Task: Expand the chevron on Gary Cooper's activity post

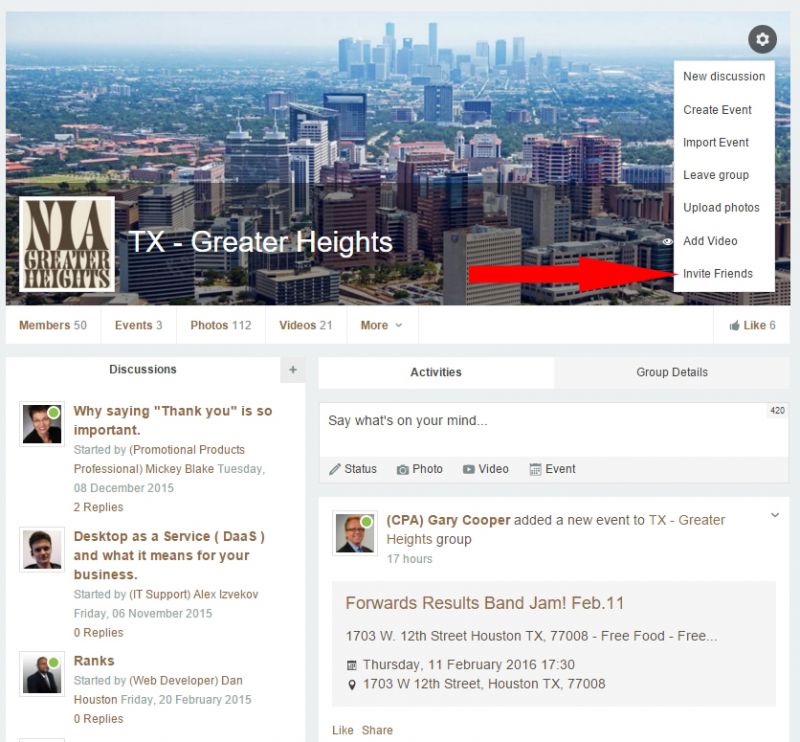Action: (x=774, y=515)
